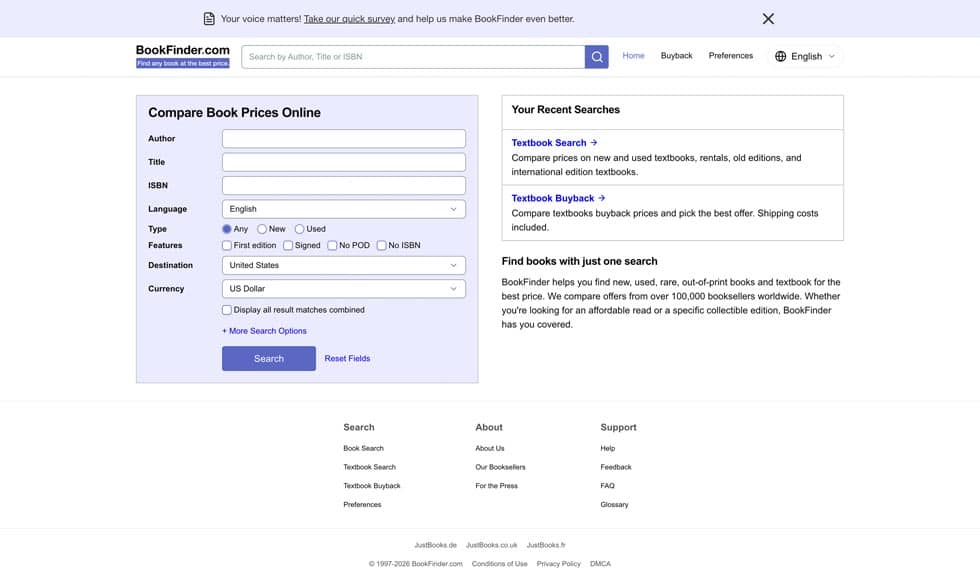Viewport: 980px width, 570px height.
Task: Select the Any type radio button
Action: 227,229
